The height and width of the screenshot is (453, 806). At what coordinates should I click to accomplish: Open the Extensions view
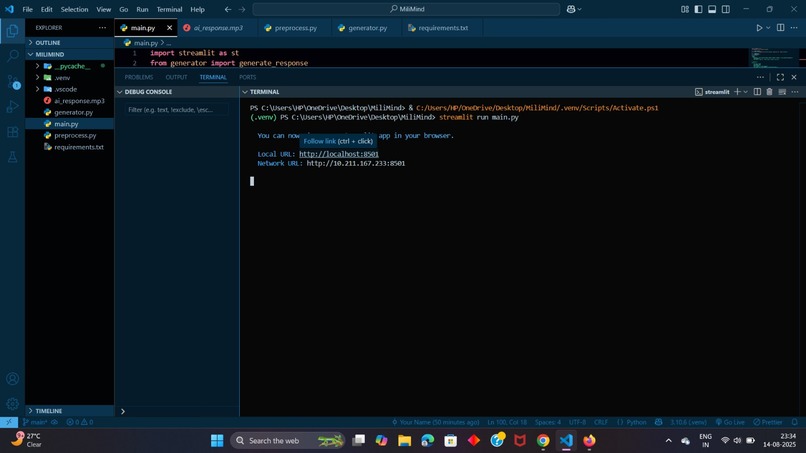pyautogui.click(x=12, y=132)
